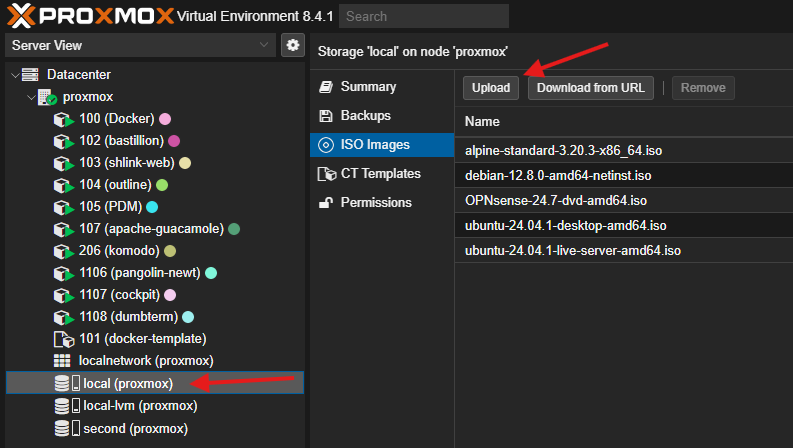Select container icon for 1108 (dumbterm)
The width and height of the screenshot is (793, 448).
tap(64, 317)
